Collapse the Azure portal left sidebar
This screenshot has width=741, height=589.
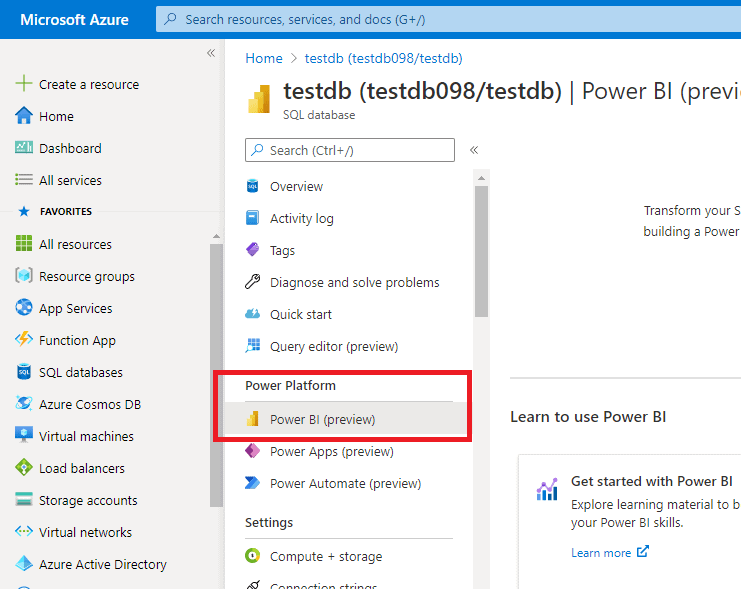pyautogui.click(x=211, y=53)
